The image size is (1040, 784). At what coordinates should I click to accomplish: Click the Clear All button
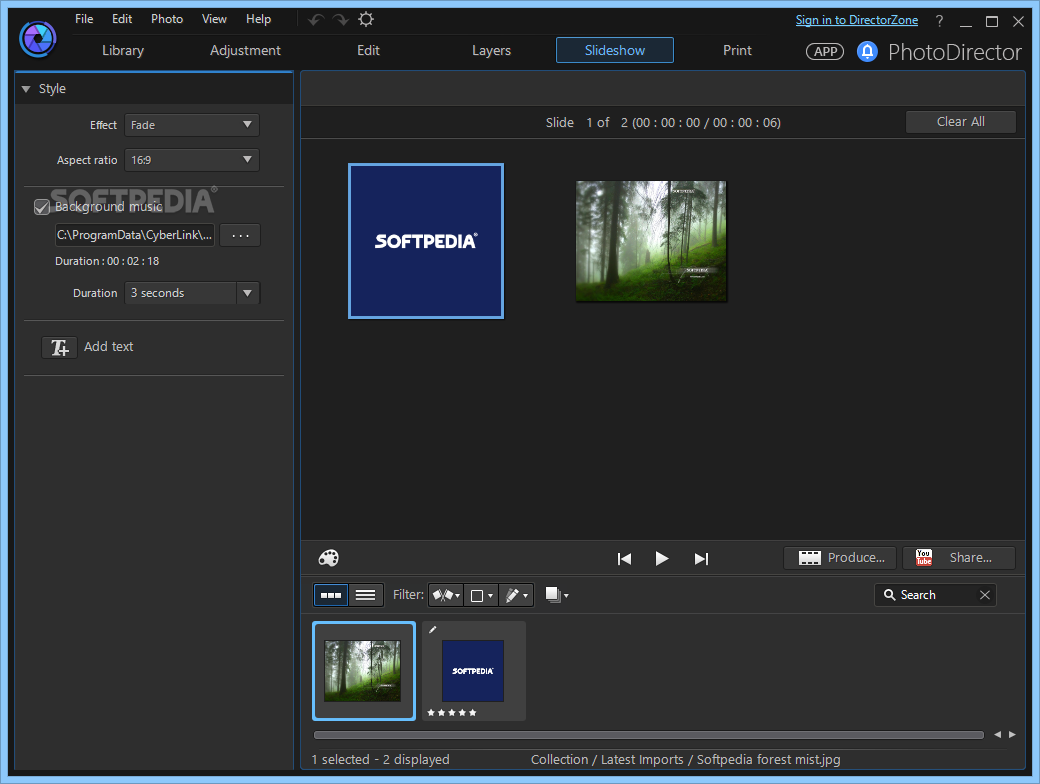click(960, 122)
